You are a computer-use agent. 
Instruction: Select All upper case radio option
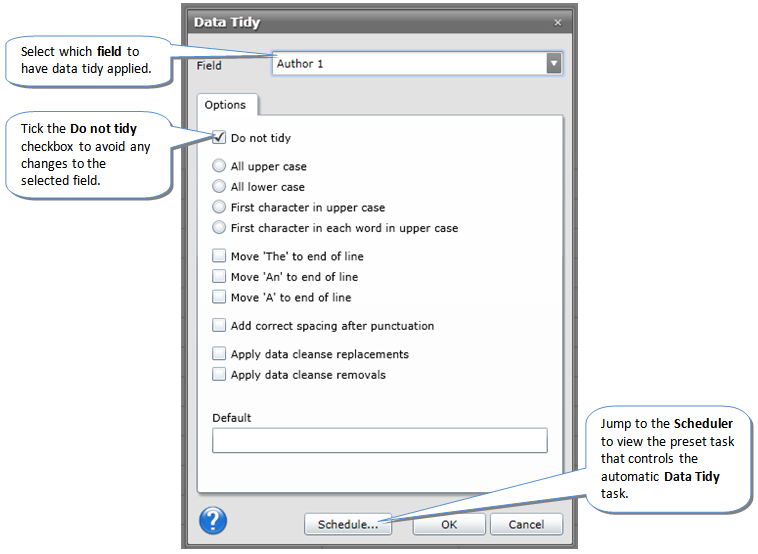[220, 167]
